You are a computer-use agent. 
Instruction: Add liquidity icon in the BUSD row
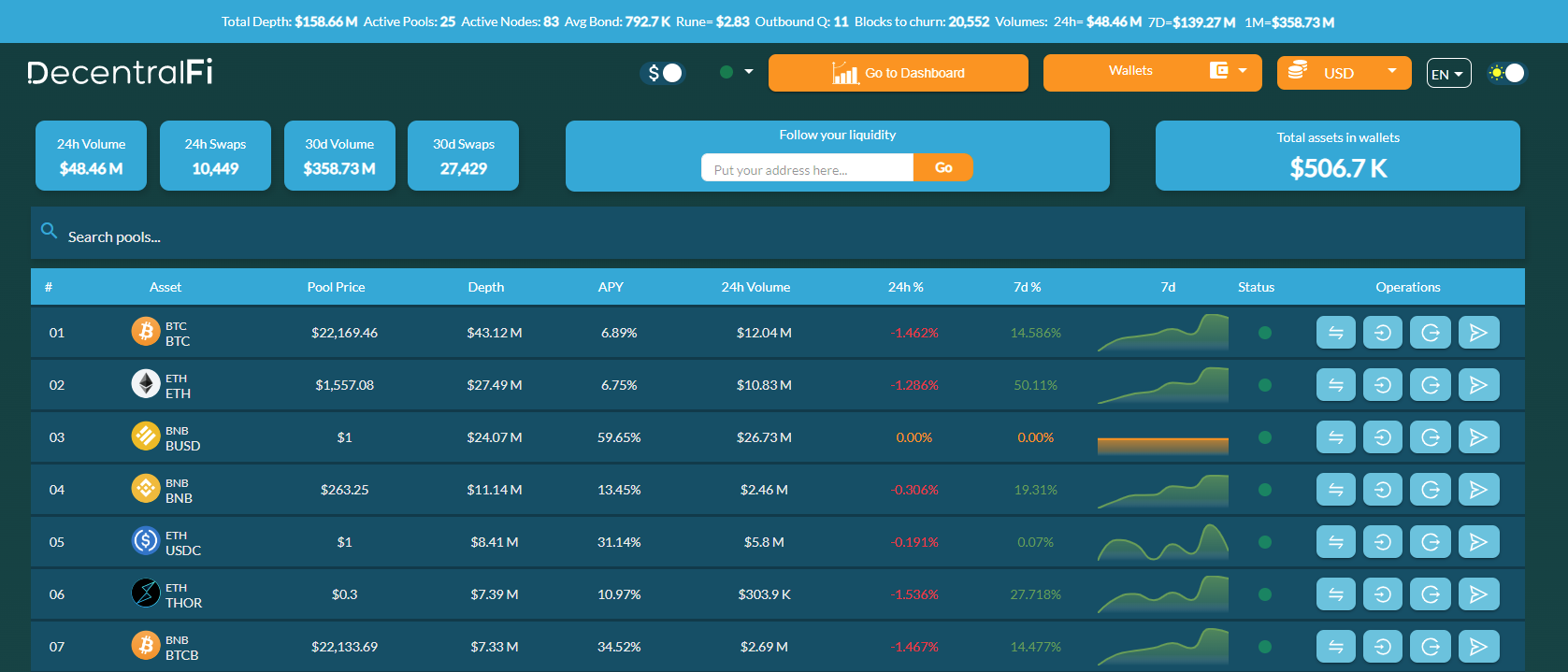pyautogui.click(x=1383, y=437)
